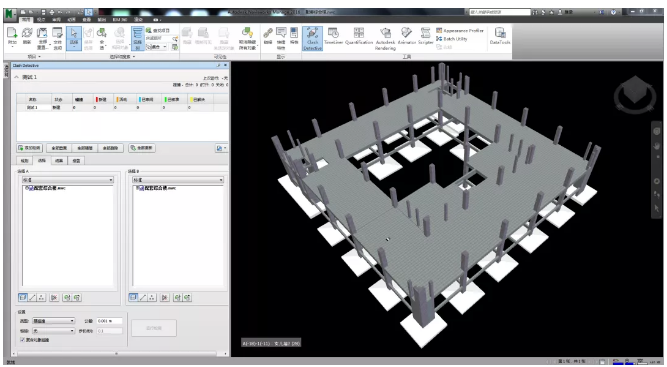The image size is (667, 367).
Task: Toggle surfaces icon under Selection A pane
Action: coord(23,298)
